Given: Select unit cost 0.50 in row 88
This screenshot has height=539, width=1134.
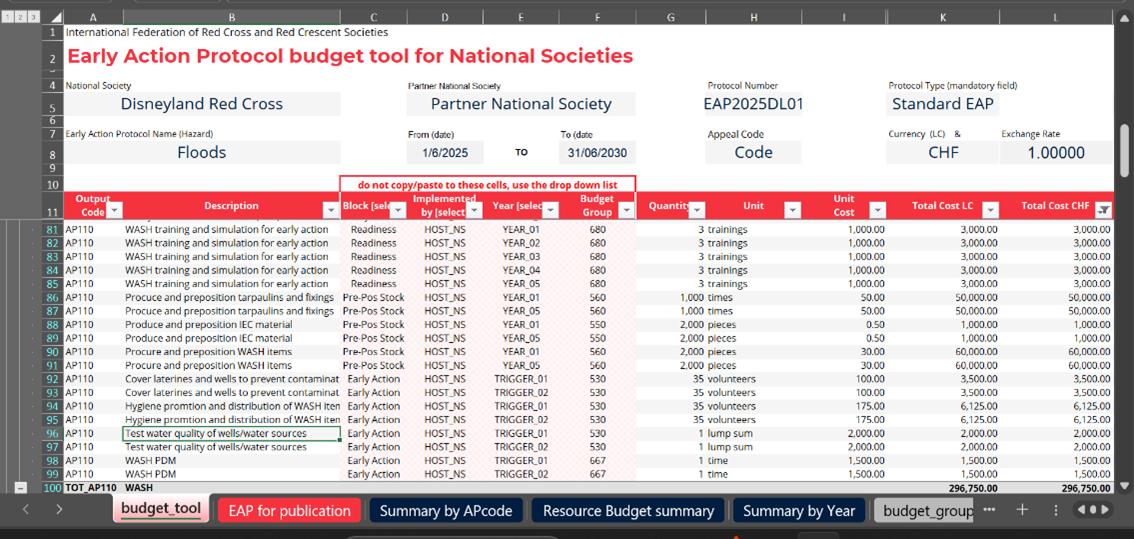Looking at the screenshot, I should 843,325.
